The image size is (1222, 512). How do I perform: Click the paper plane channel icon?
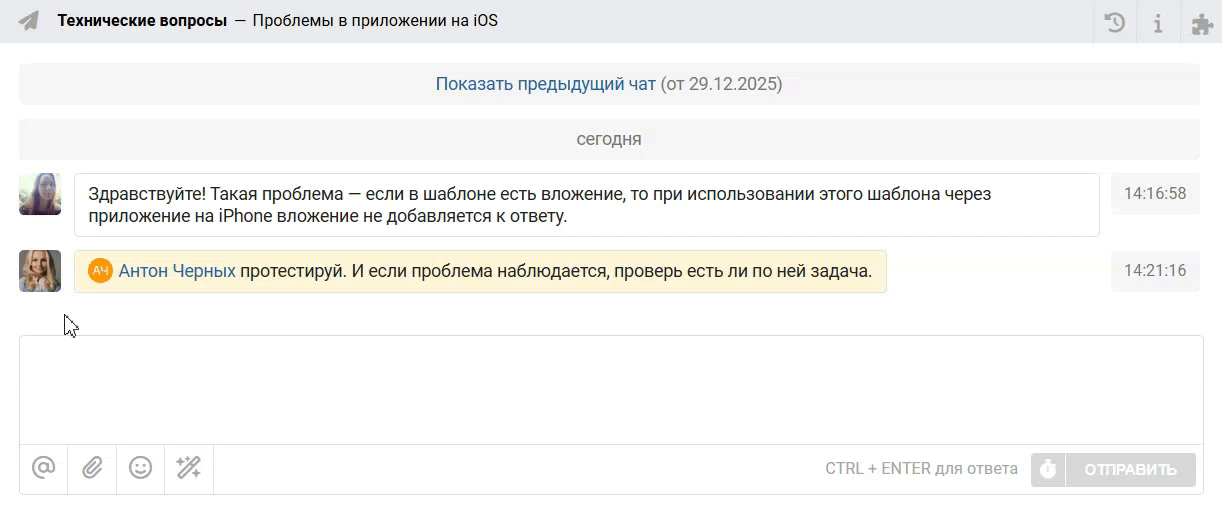pos(29,21)
